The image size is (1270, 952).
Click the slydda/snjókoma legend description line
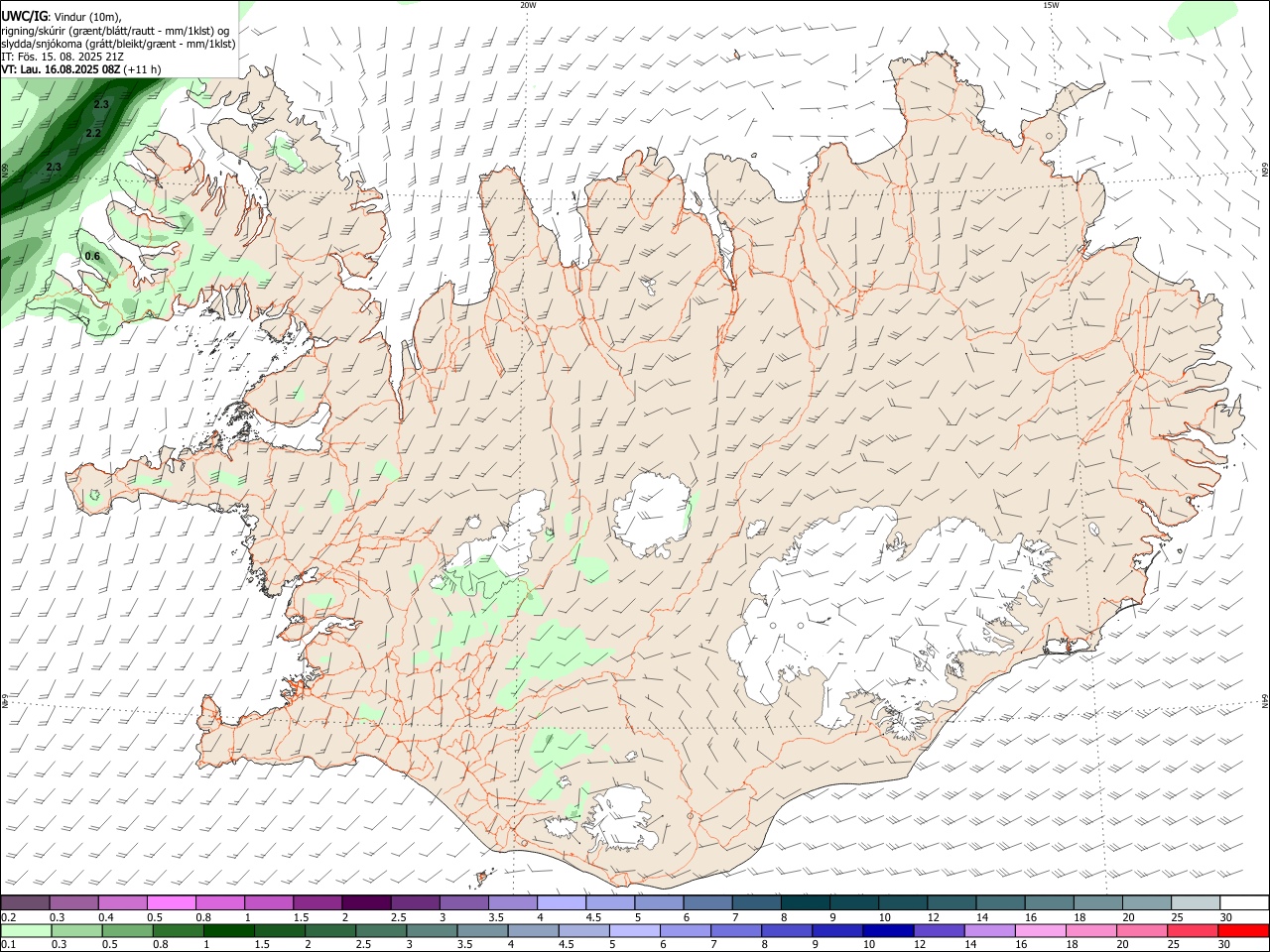pyautogui.click(x=118, y=44)
